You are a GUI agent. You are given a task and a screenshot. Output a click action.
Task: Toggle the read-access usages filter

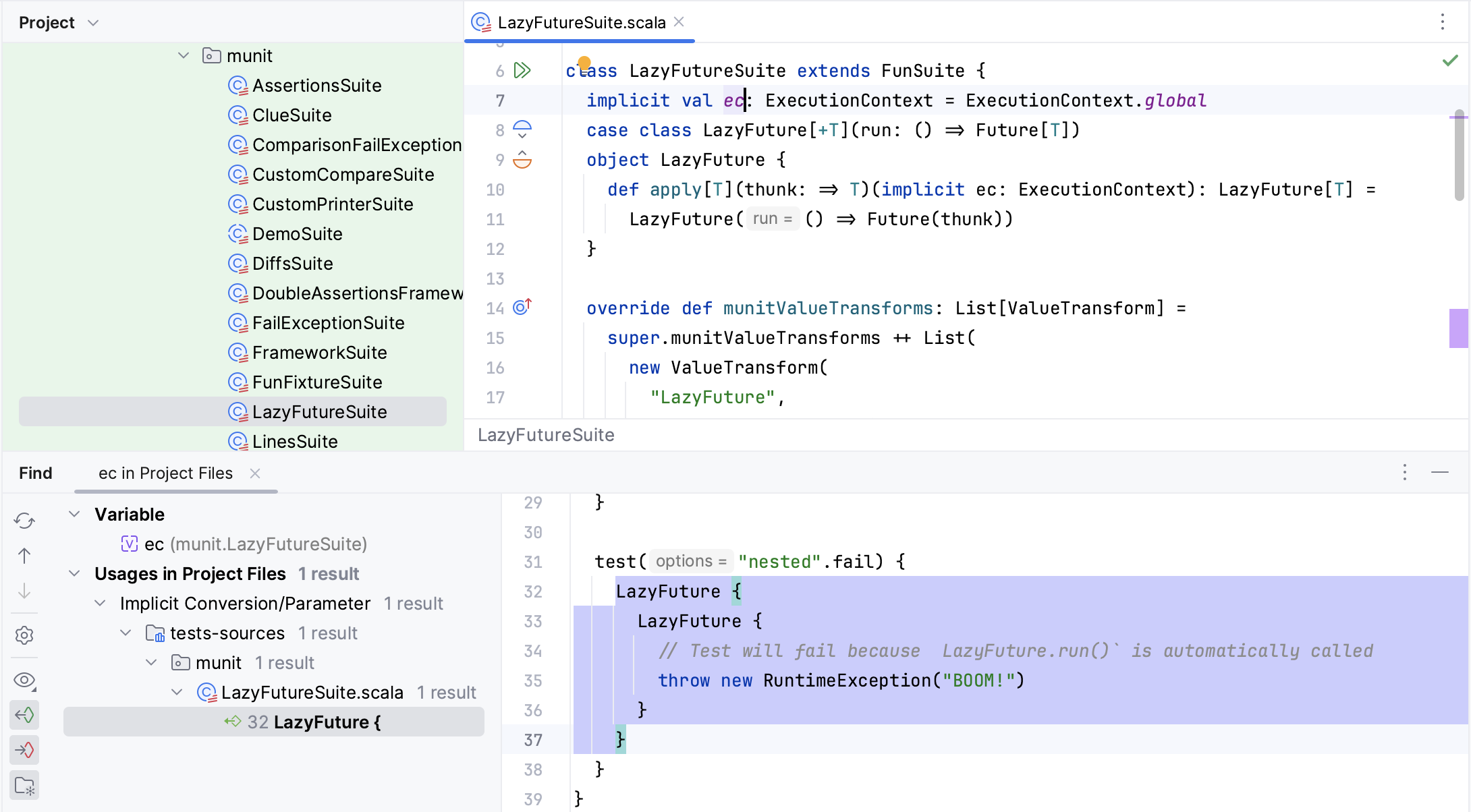coord(25,715)
